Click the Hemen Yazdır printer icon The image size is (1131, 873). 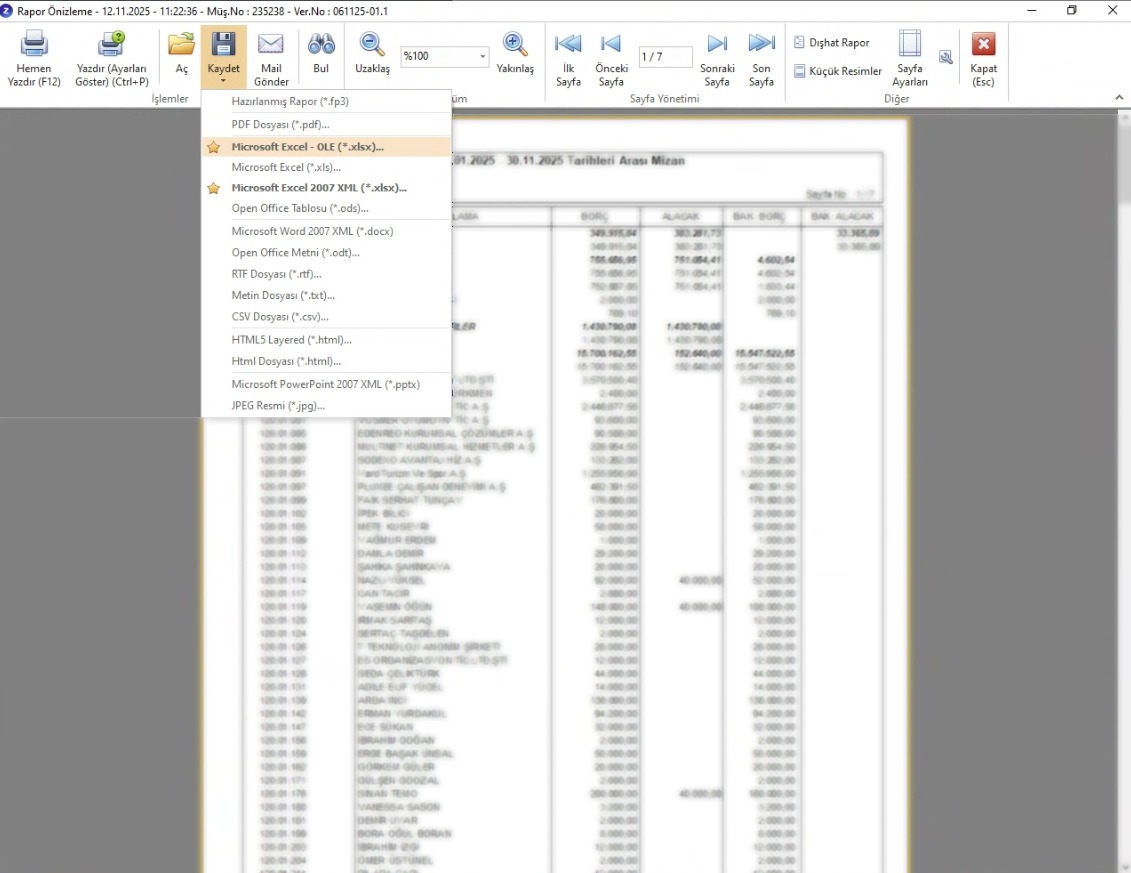pos(35,46)
